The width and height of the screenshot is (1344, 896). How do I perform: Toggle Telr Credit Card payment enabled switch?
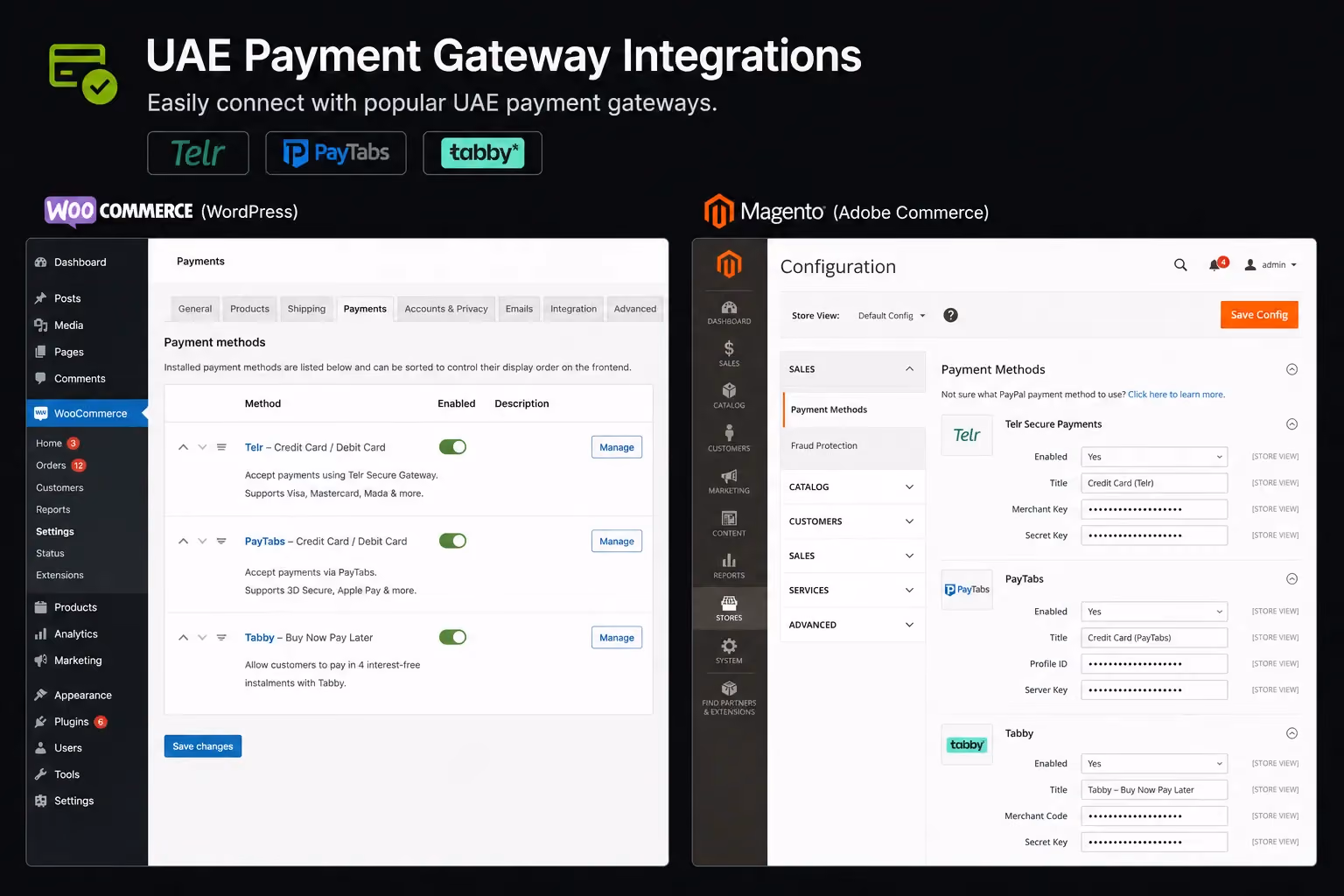pos(452,447)
